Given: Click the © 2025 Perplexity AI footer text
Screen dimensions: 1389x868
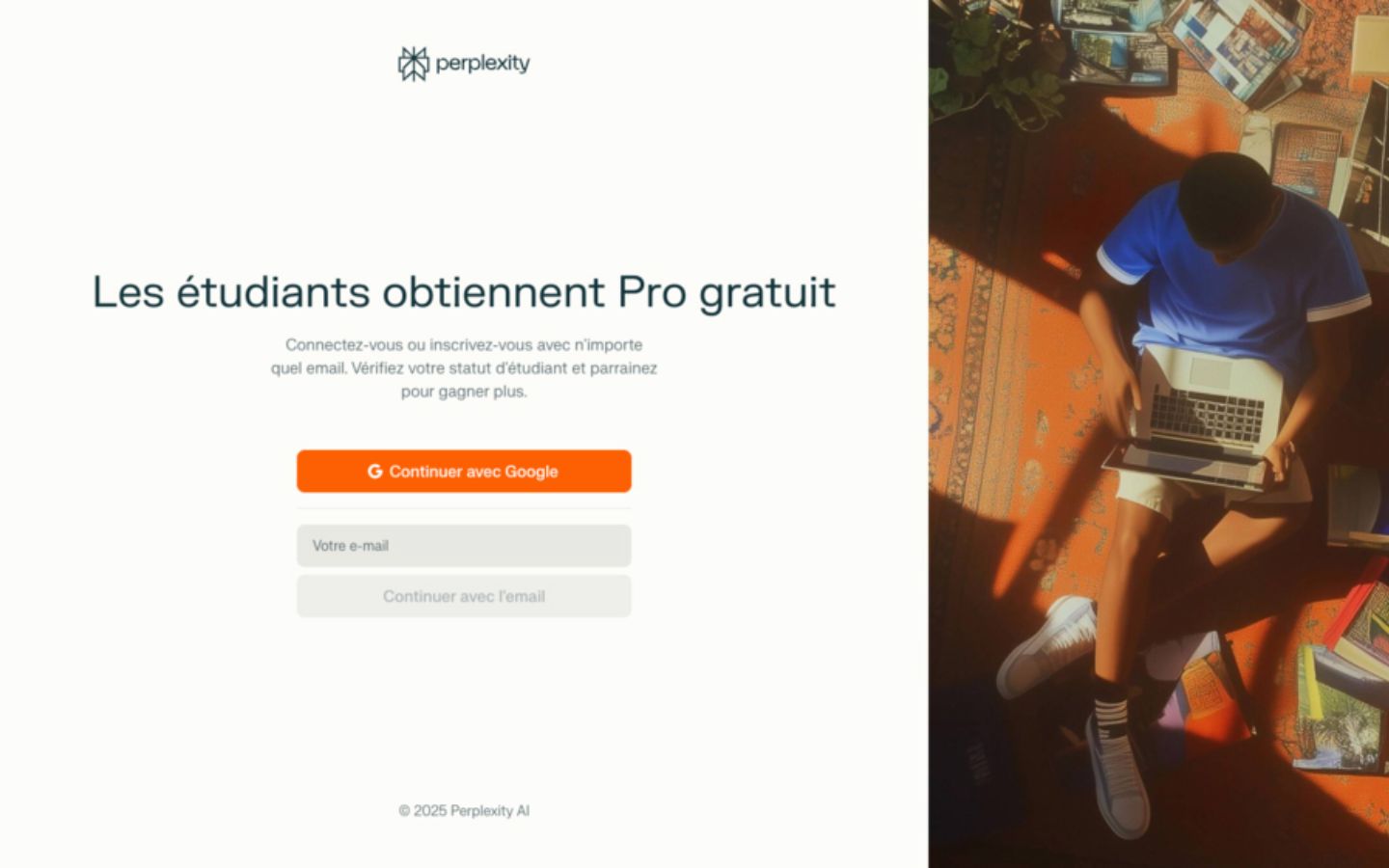Looking at the screenshot, I should pos(464,811).
